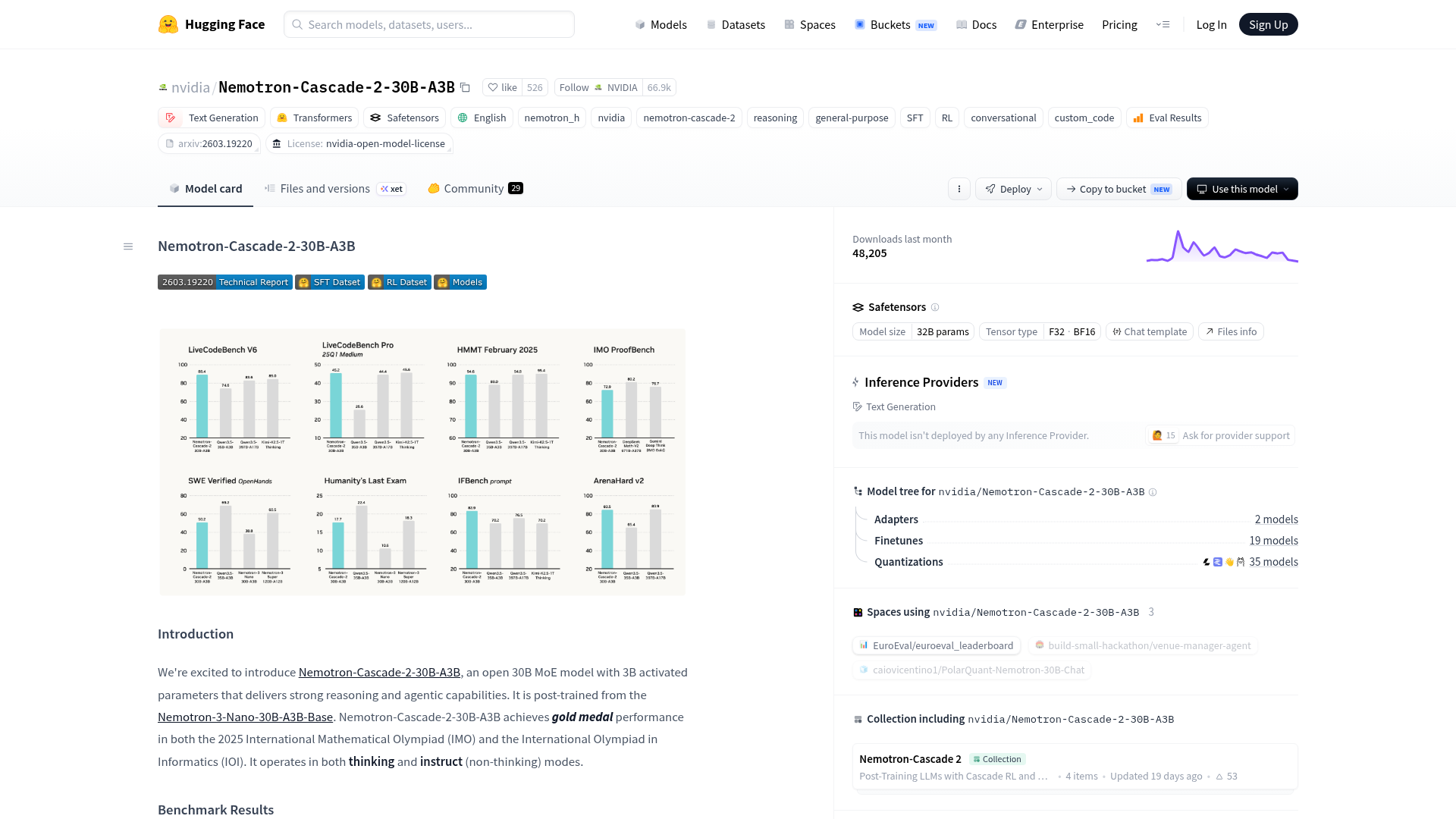This screenshot has height=819, width=1456.
Task: Open Files info
Action: pyautogui.click(x=1231, y=331)
